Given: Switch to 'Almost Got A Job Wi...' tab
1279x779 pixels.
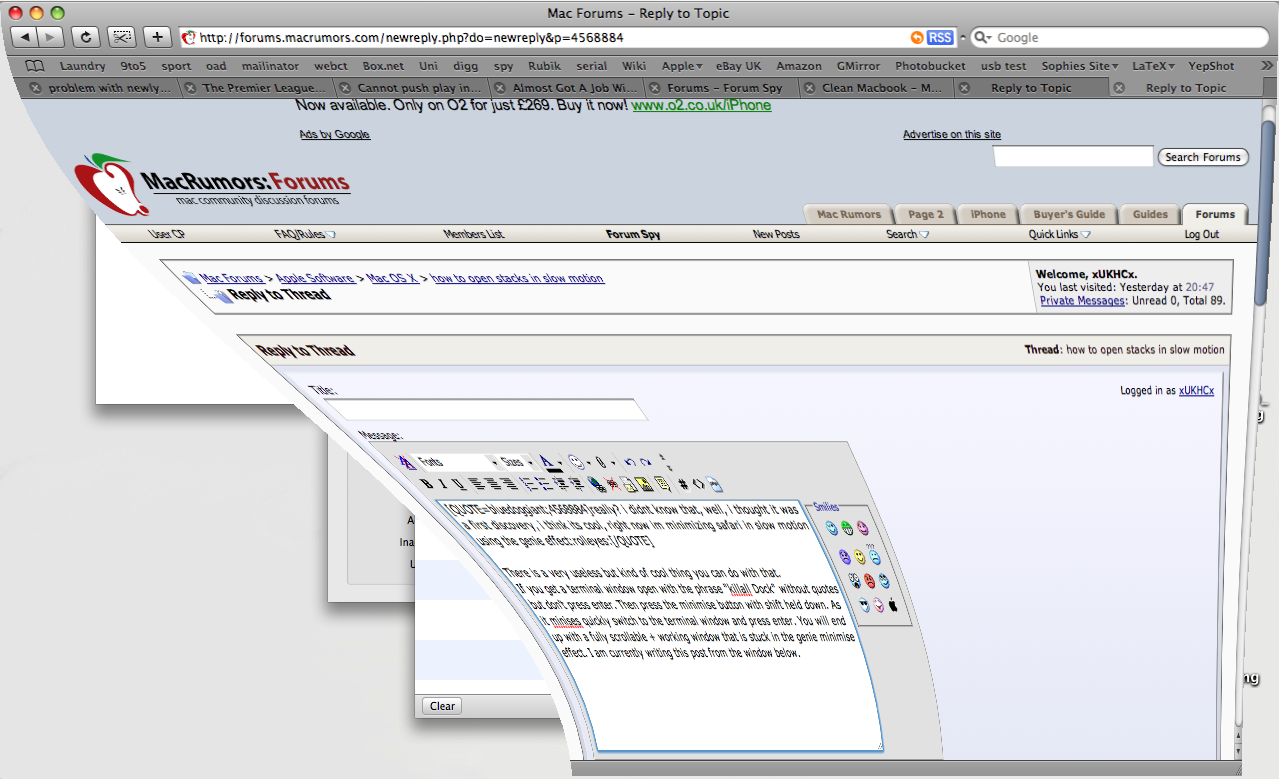Looking at the screenshot, I should coord(574,88).
